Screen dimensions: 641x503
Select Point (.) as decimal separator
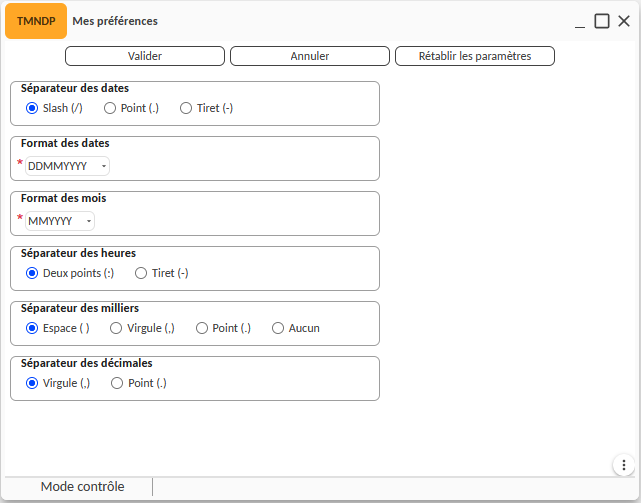click(118, 383)
